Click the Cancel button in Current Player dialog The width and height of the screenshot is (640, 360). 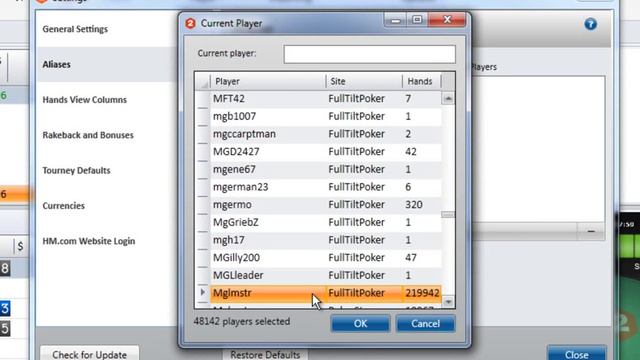425,324
